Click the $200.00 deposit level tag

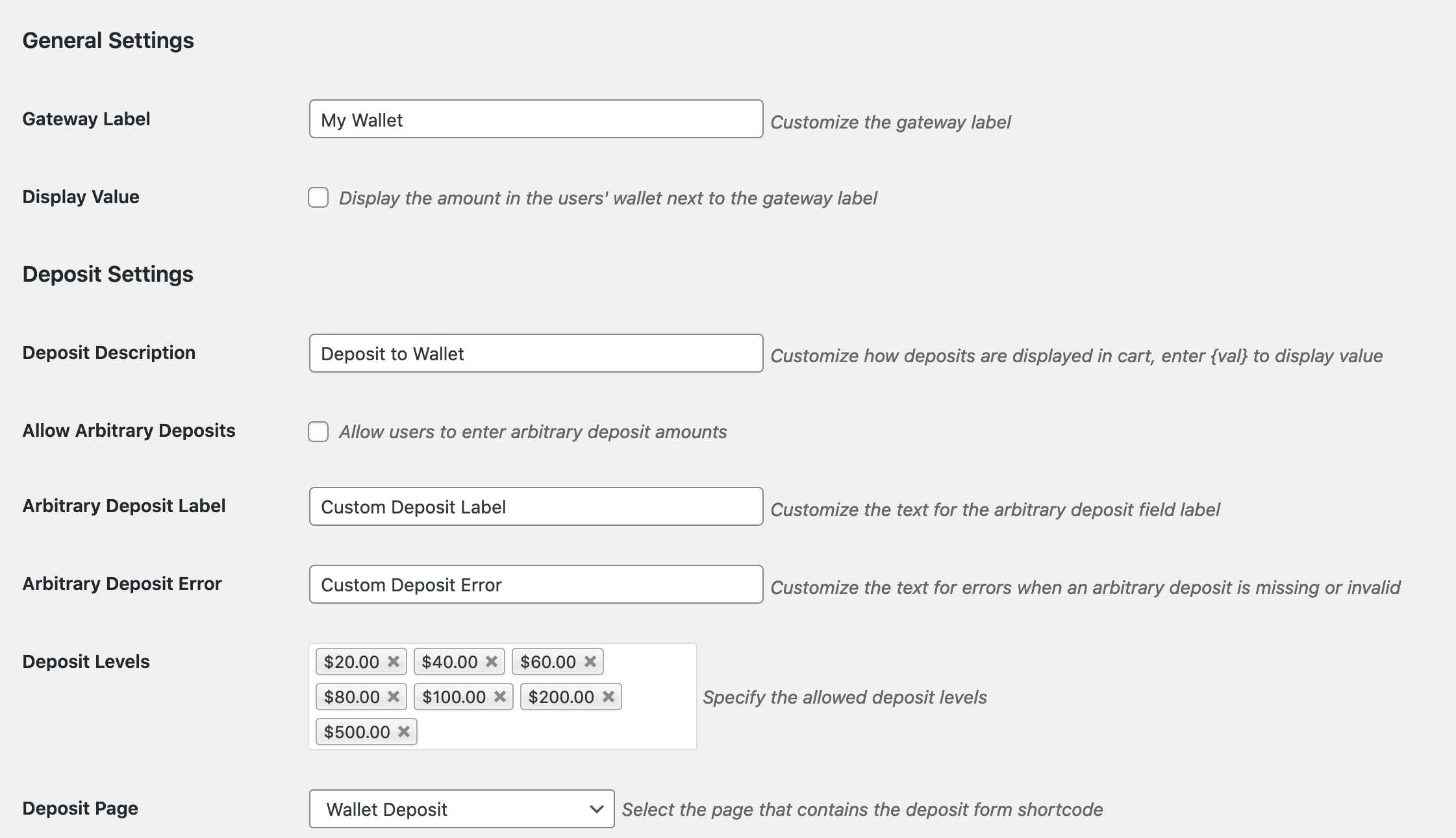[561, 697]
